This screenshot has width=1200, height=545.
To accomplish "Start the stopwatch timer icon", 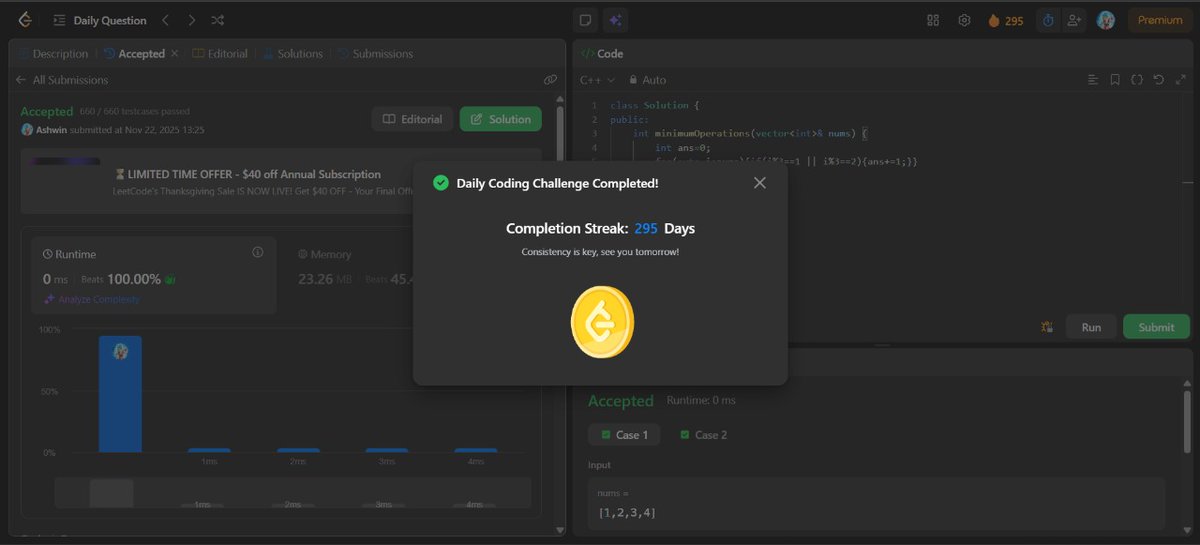I will coord(1048,20).
